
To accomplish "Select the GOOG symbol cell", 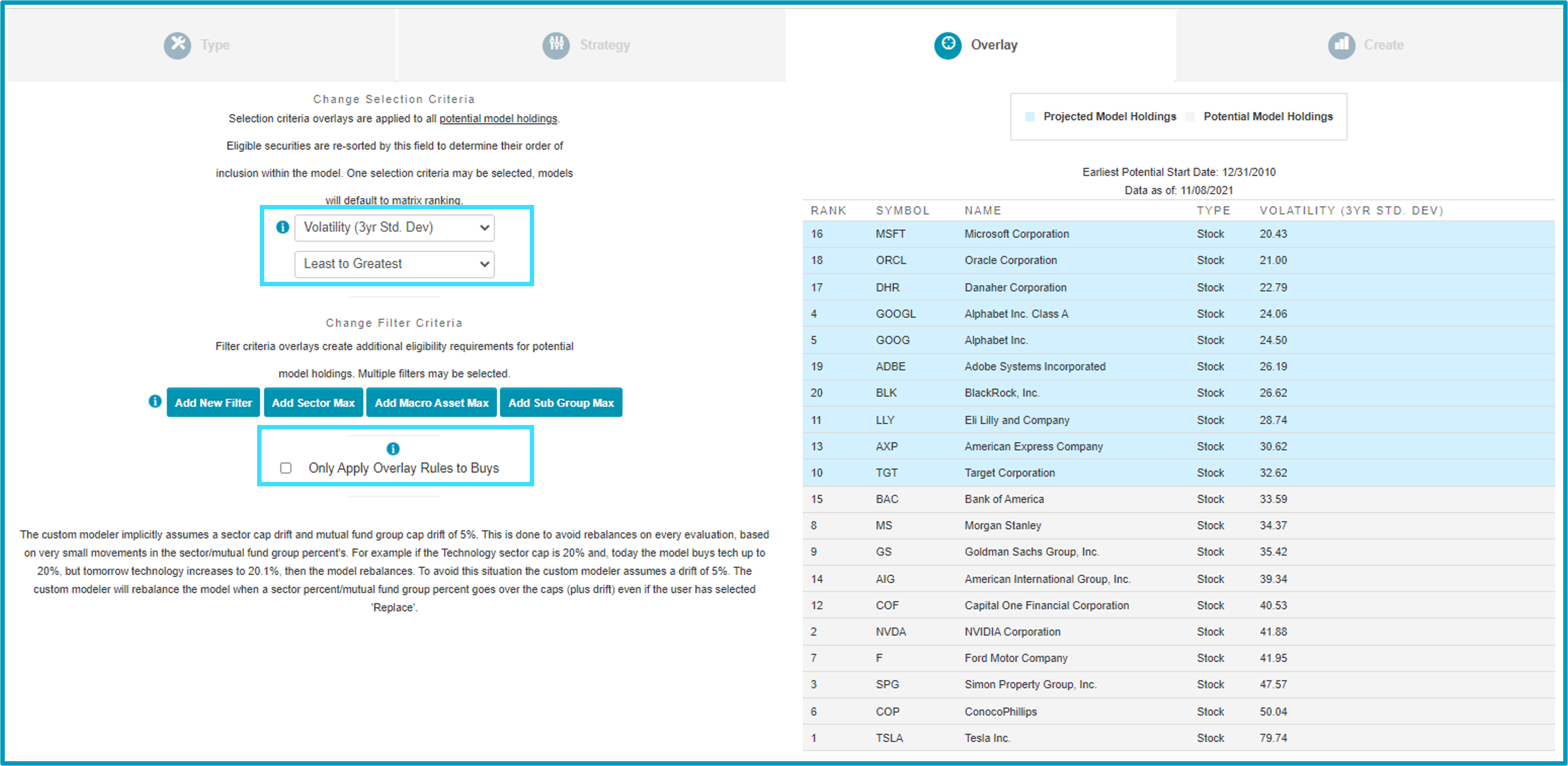I will click(892, 340).
